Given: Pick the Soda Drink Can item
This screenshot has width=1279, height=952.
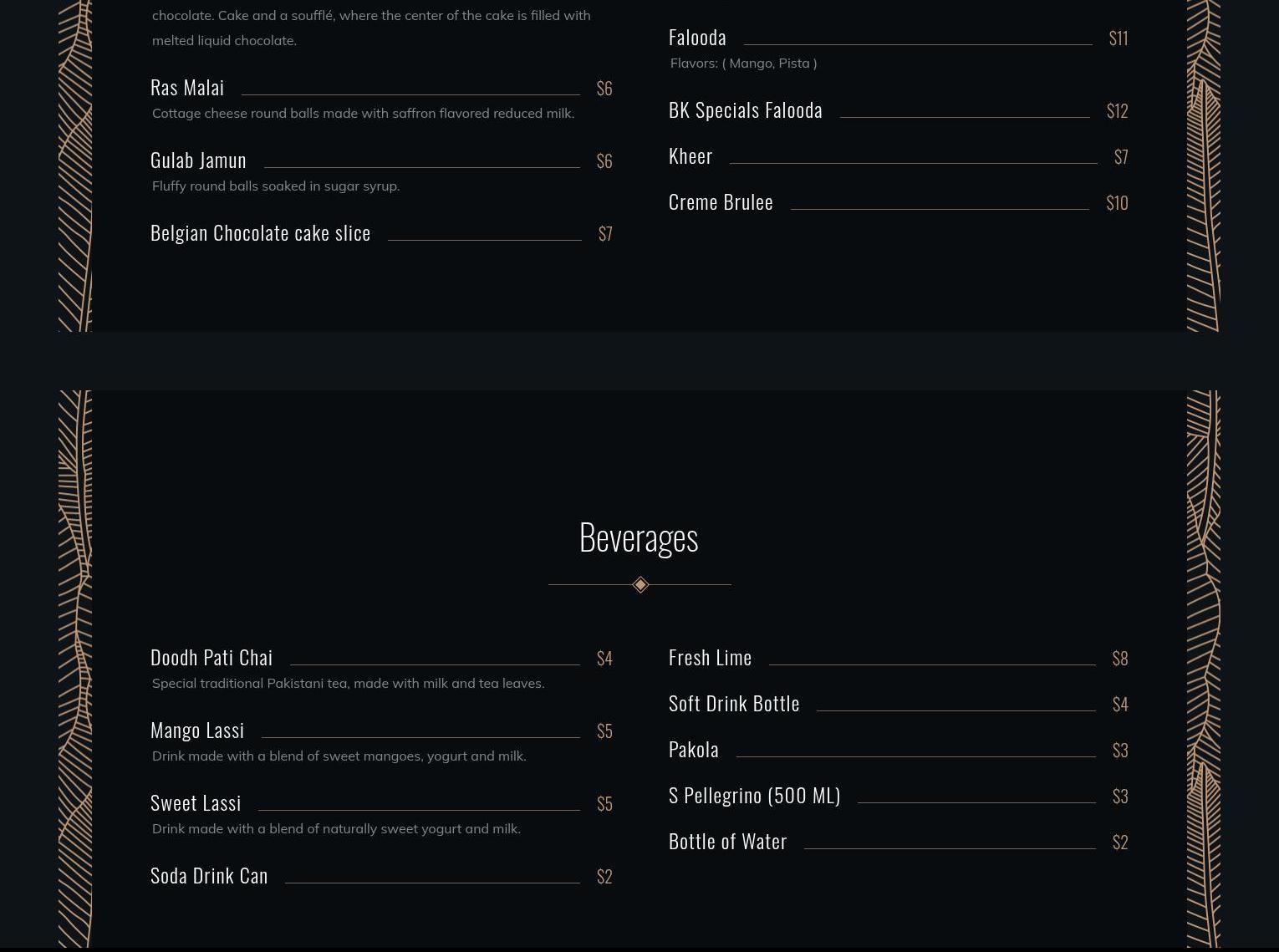Looking at the screenshot, I should [x=209, y=876].
